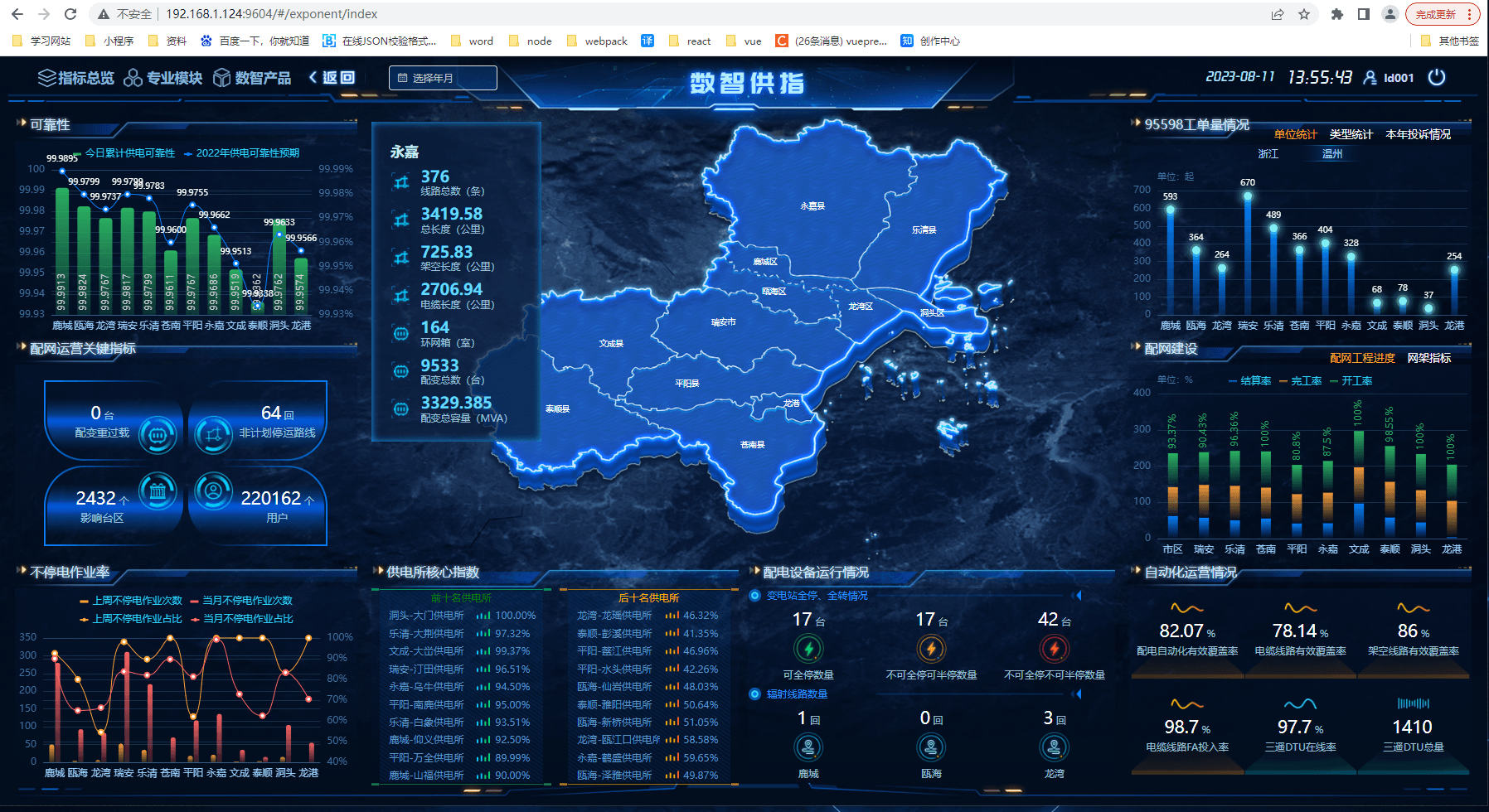Click the 返回 back button

[332, 77]
